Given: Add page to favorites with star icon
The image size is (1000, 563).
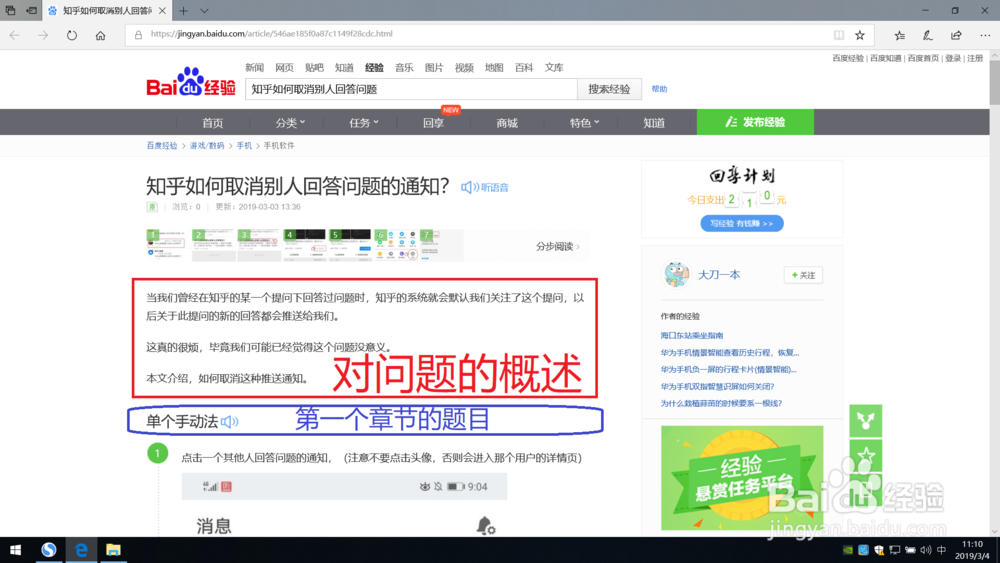Looking at the screenshot, I should [860, 35].
